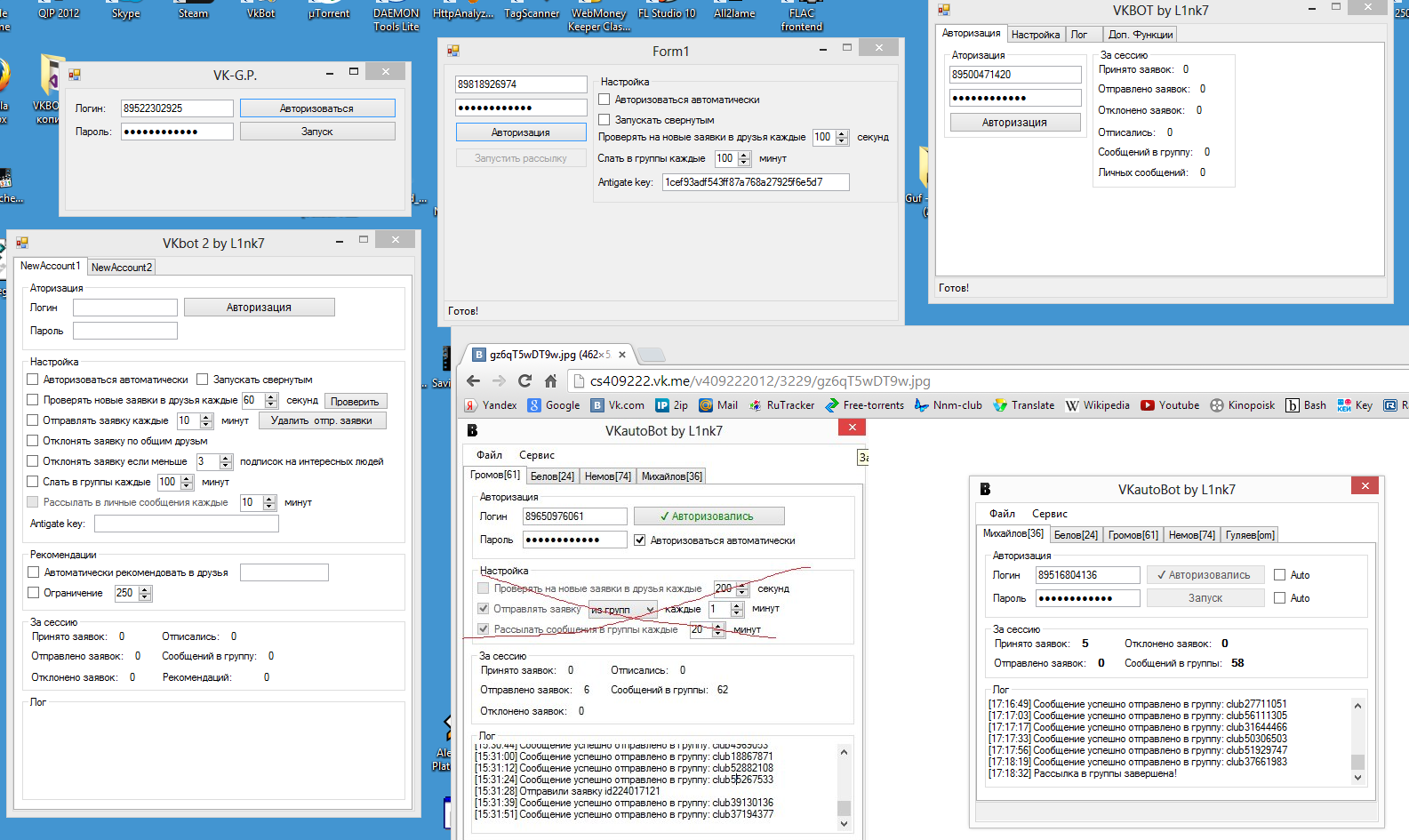Open the RuTracker bookmark
Screen dimensions: 1409x840
pos(781,405)
